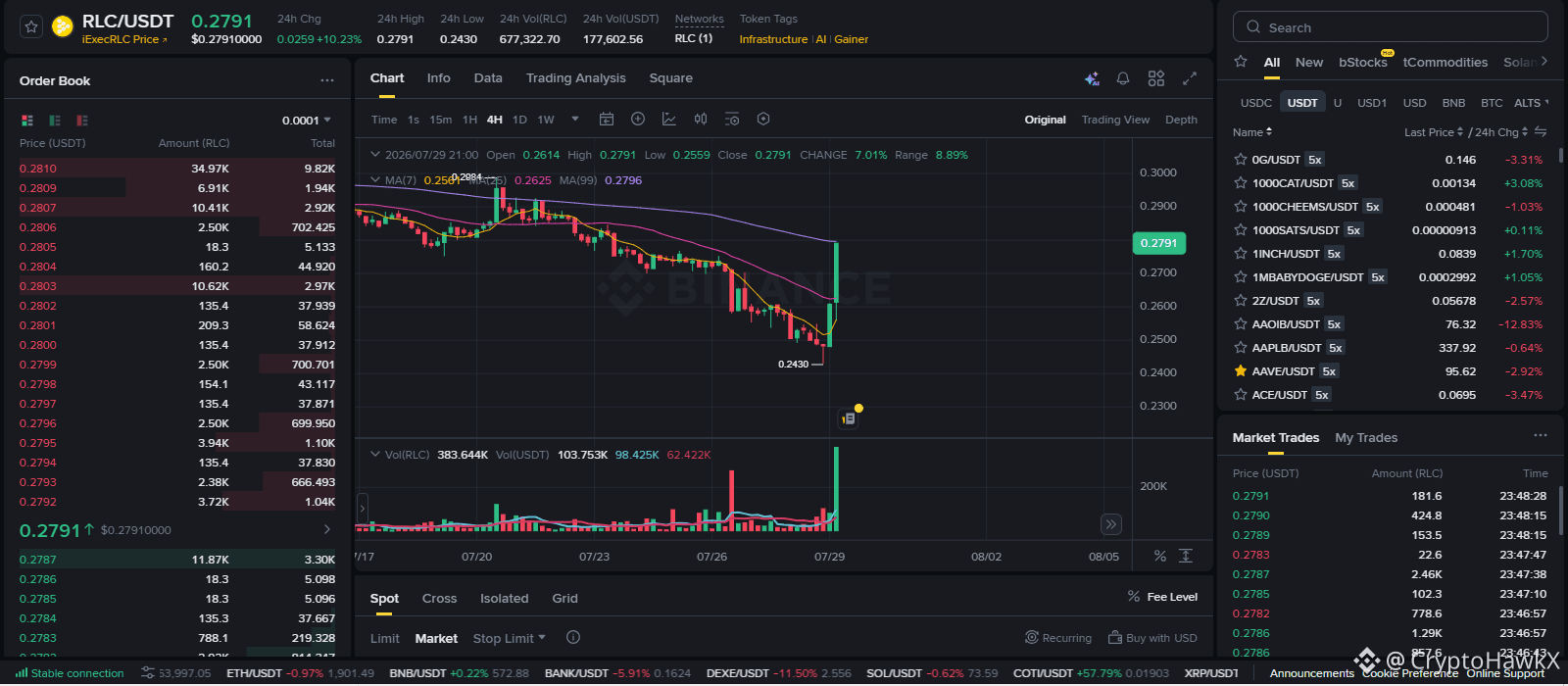Show only sell orders in order book
The image size is (1568, 686).
(x=82, y=121)
